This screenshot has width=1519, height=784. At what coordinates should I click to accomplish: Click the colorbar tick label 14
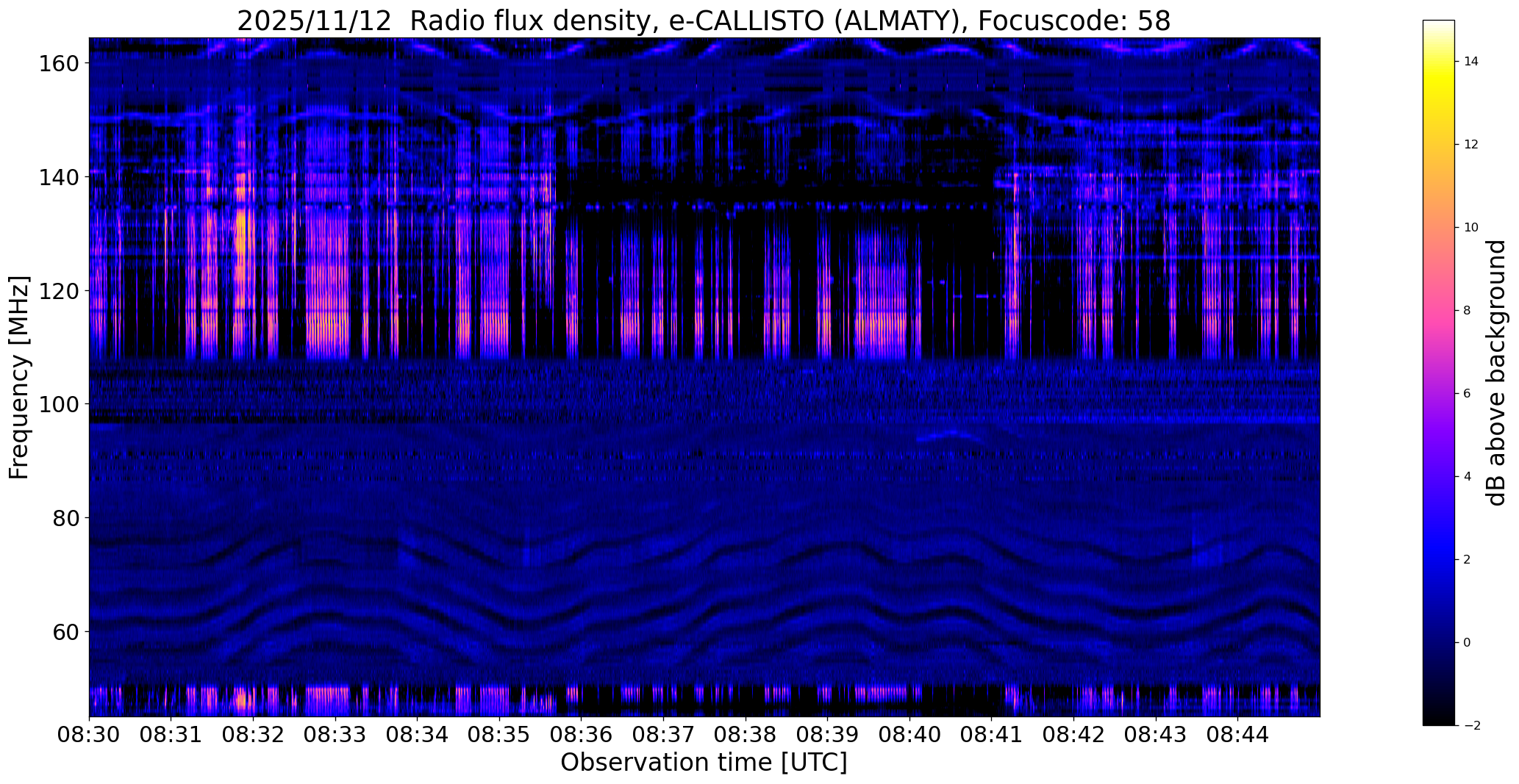coord(1471,62)
